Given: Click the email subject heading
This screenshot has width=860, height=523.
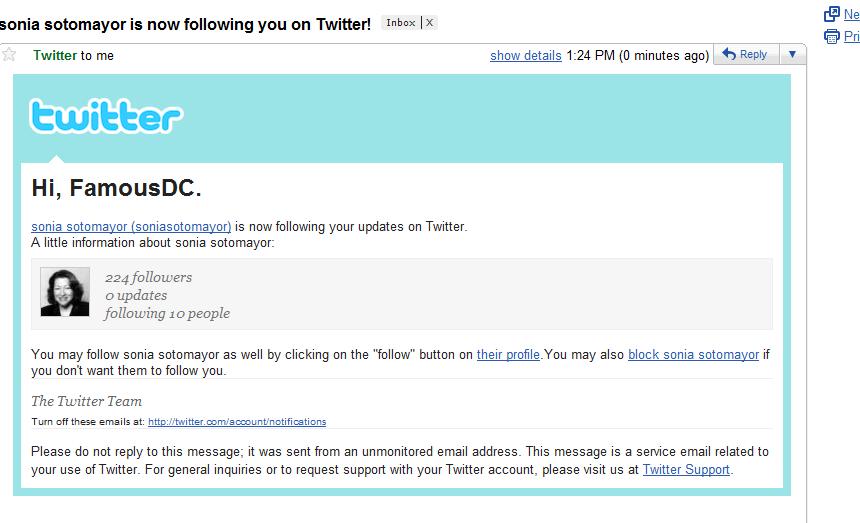Looking at the screenshot, I should click(185, 24).
